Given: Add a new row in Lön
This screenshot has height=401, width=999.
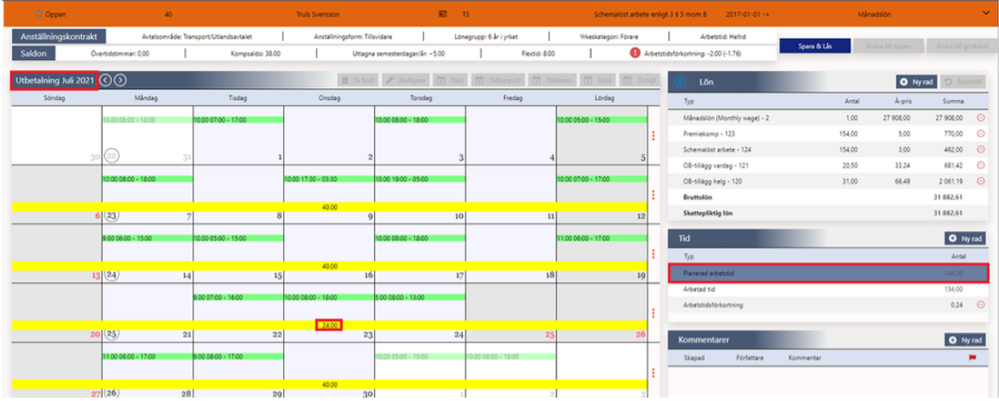Looking at the screenshot, I should pos(916,82).
